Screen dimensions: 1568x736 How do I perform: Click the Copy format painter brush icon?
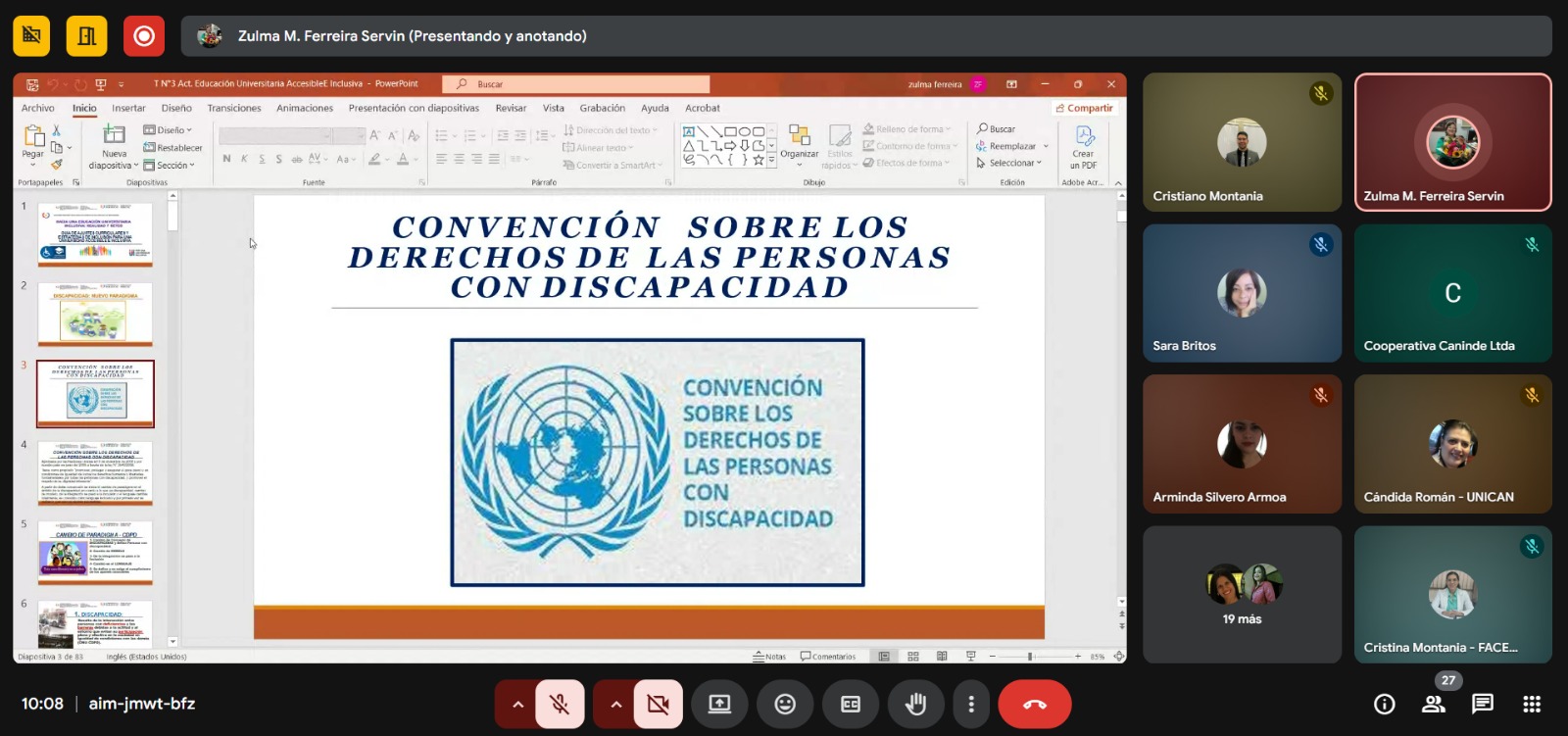(x=56, y=164)
